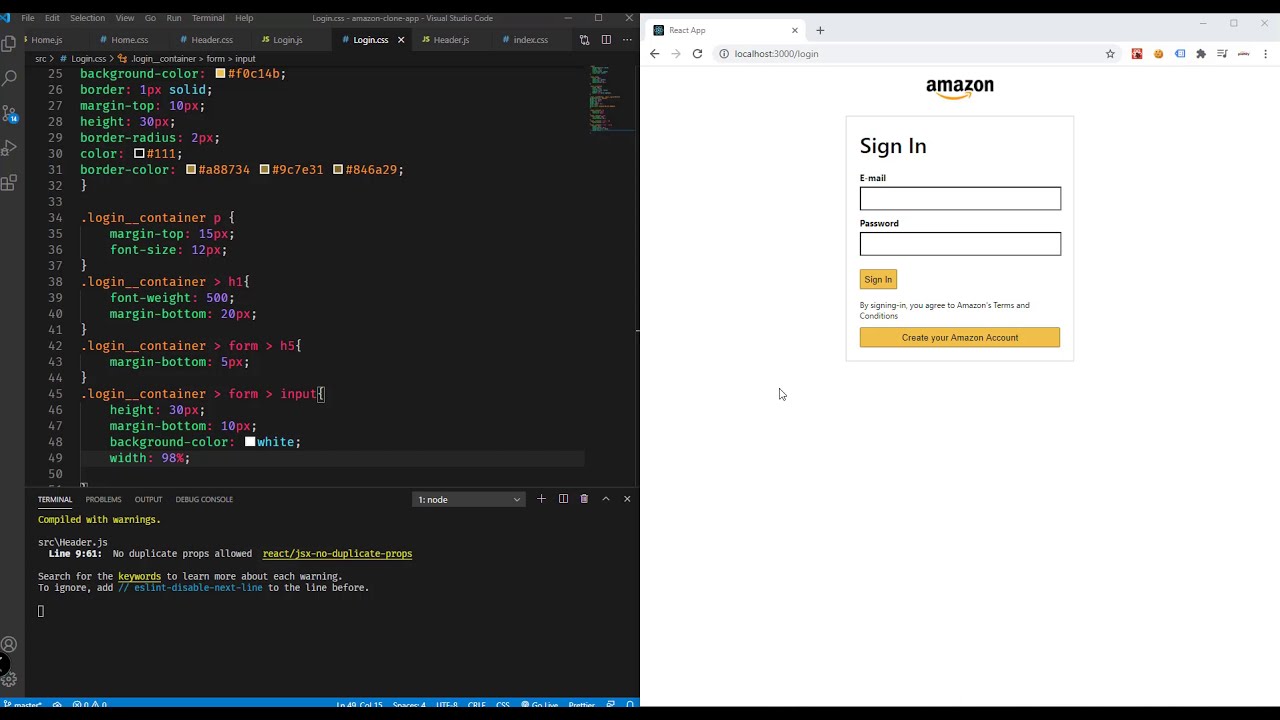Image resolution: width=1280 pixels, height=720 pixels.
Task: Close the React App browser tab
Action: (x=795, y=30)
